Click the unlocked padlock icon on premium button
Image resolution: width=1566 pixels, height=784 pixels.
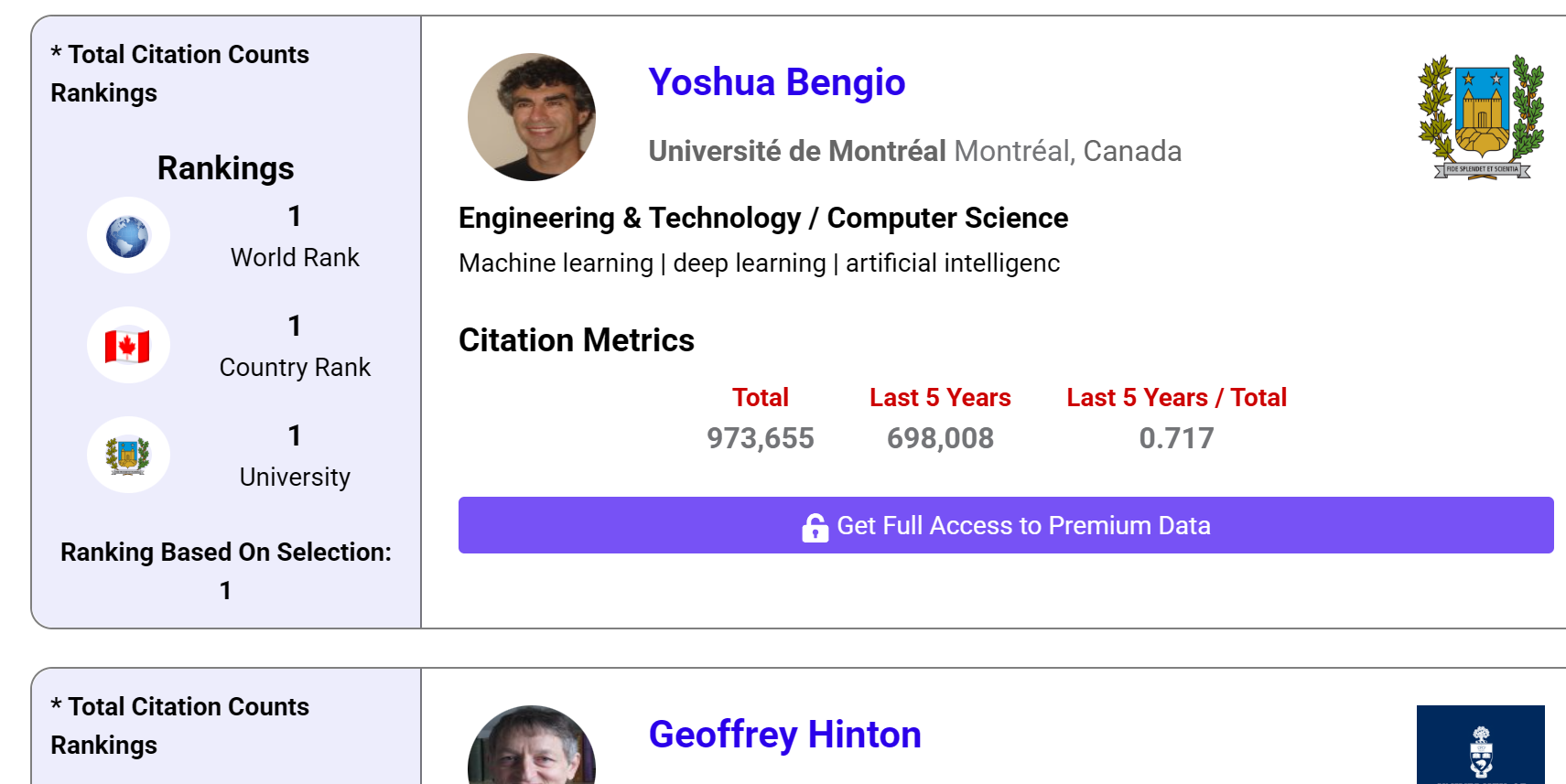point(815,527)
